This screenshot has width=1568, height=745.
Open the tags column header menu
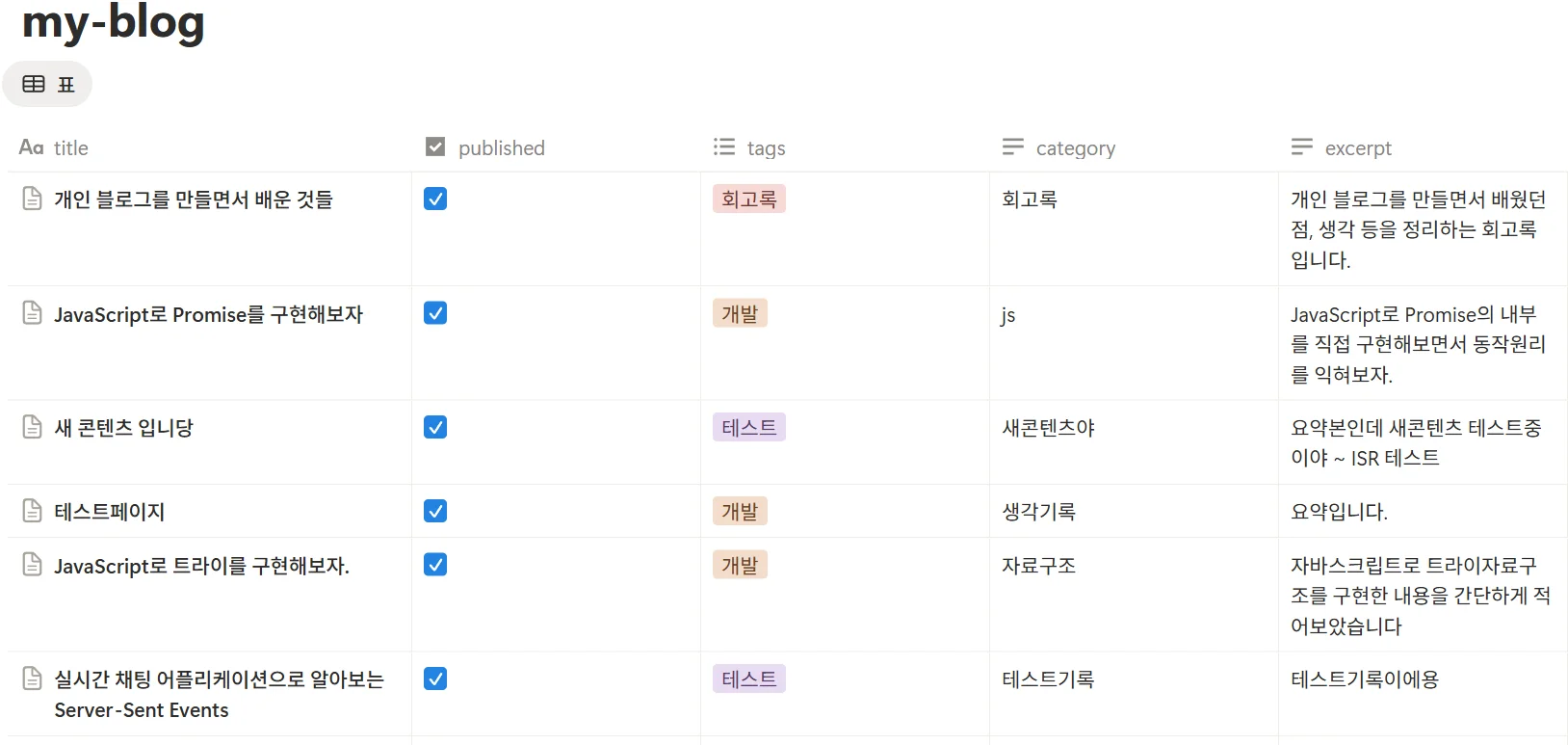(x=765, y=148)
